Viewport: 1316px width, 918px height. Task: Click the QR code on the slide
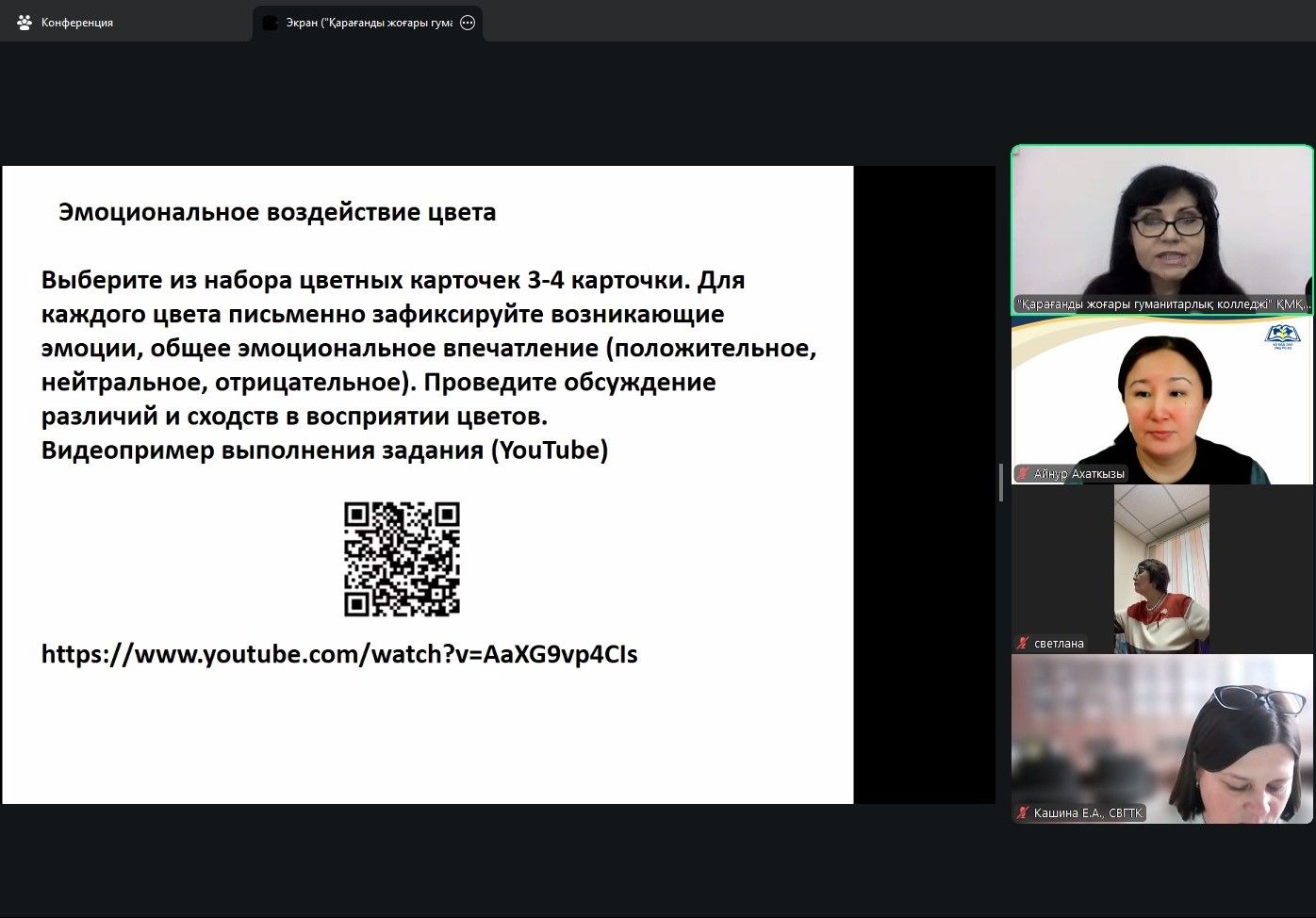tap(402, 559)
